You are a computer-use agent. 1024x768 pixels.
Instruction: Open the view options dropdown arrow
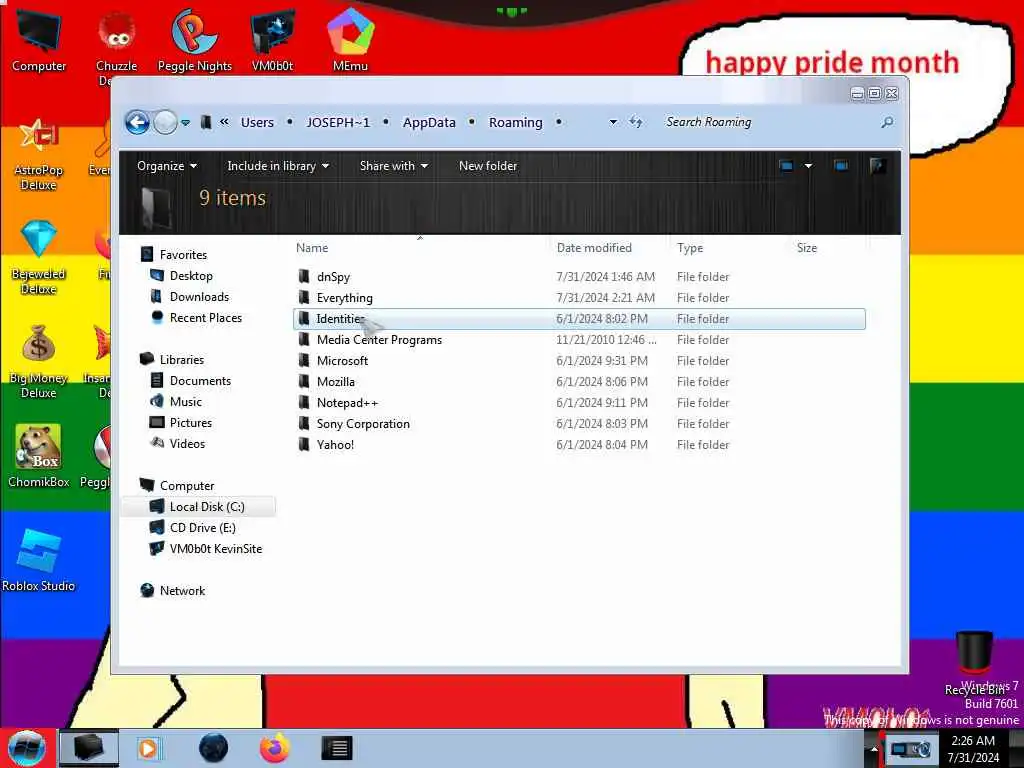point(808,166)
